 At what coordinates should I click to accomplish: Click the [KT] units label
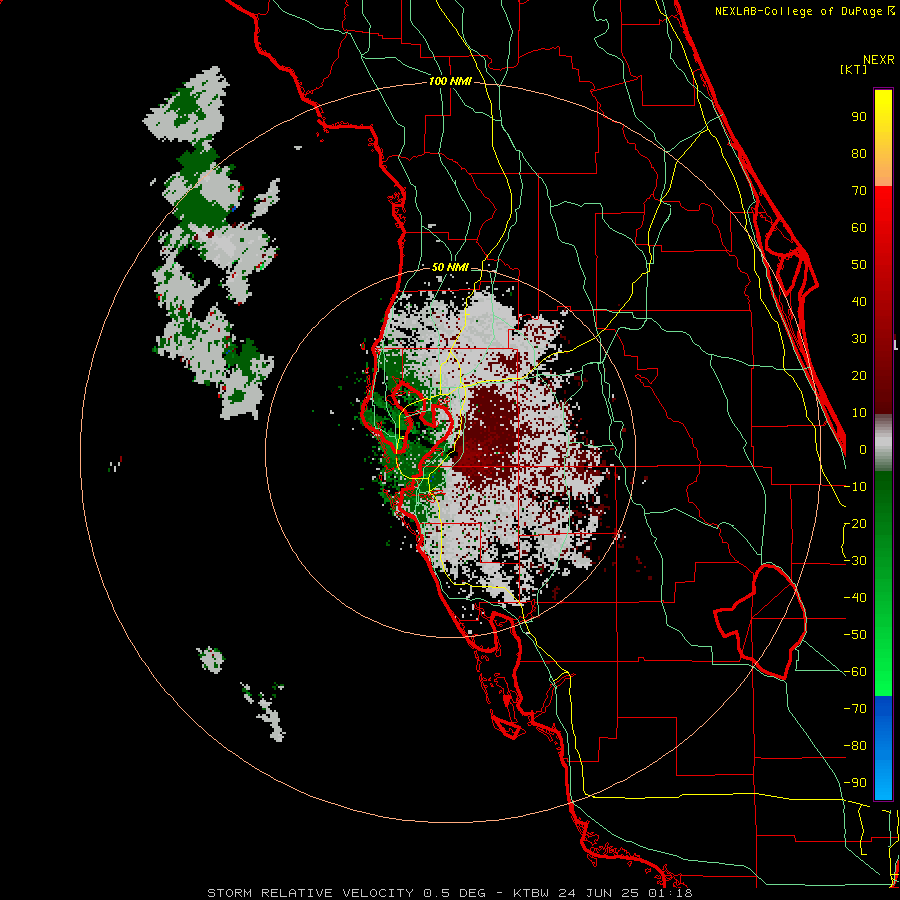click(x=854, y=69)
